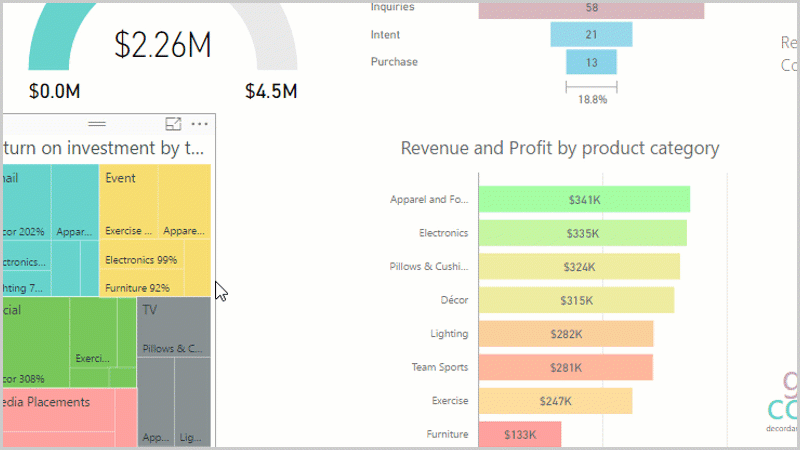Click the Furniture axis label
Screen dimensions: 800x450
pyautogui.click(x=447, y=434)
